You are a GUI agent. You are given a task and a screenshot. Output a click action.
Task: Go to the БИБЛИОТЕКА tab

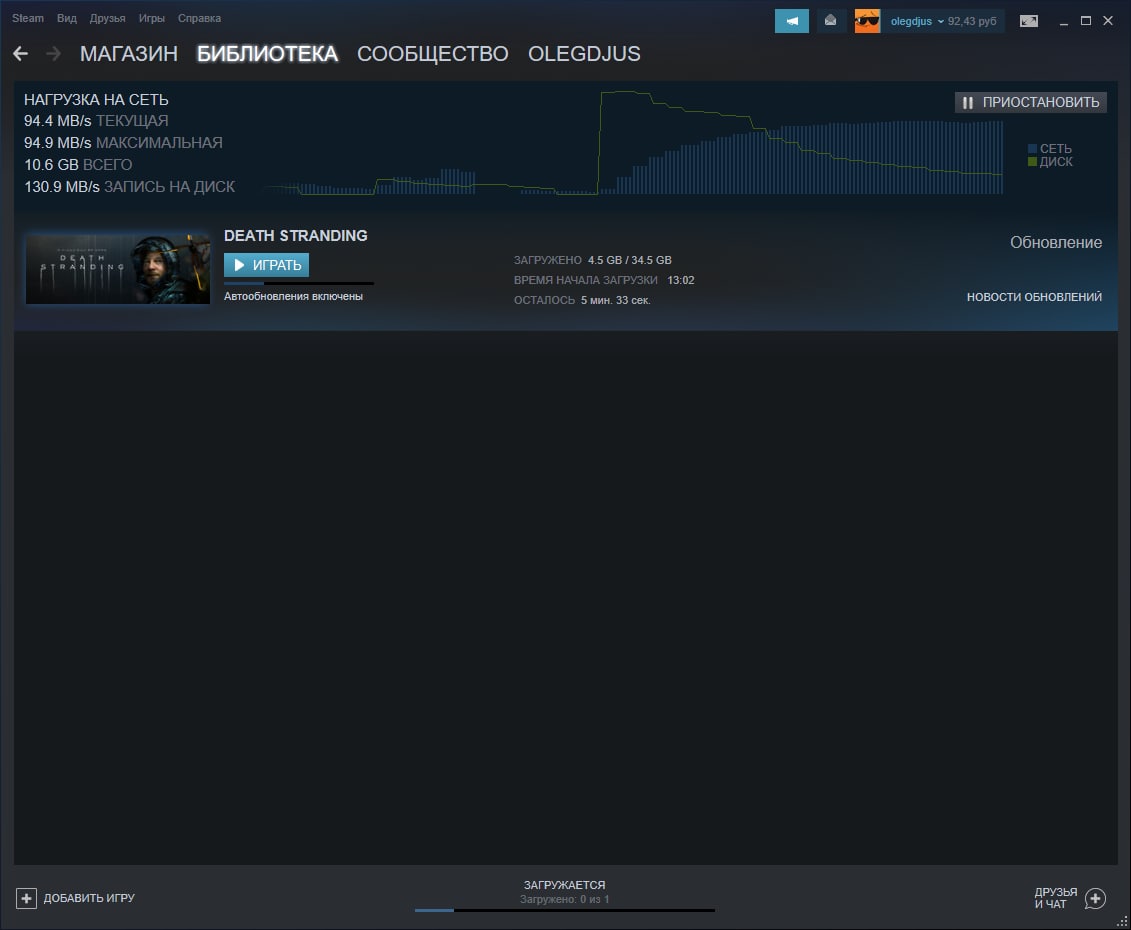tap(267, 54)
